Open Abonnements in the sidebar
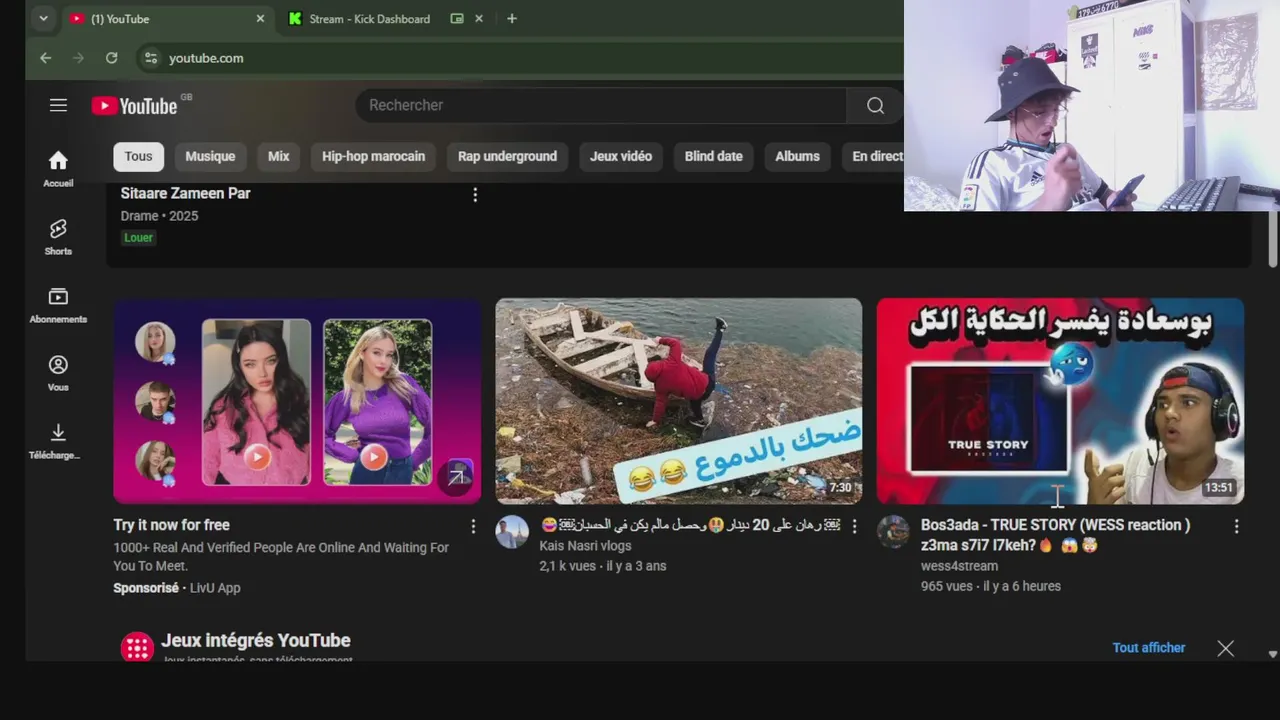This screenshot has width=1280, height=720. click(58, 305)
